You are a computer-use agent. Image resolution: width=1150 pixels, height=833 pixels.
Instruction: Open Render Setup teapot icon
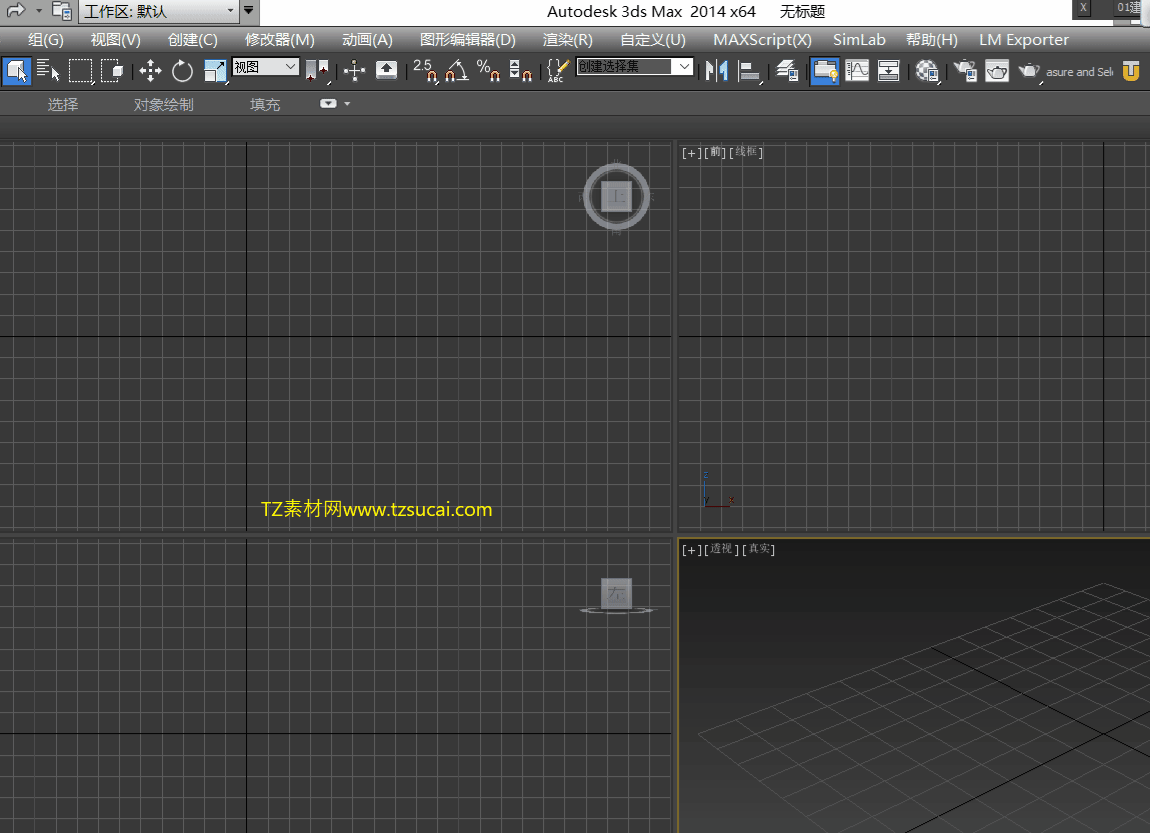(965, 70)
